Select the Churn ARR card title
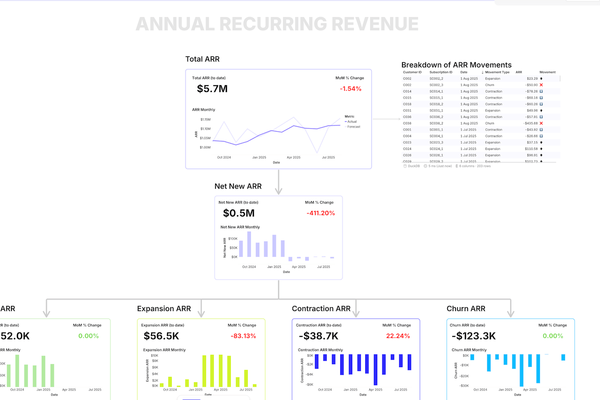600x400 pixels. click(464, 309)
